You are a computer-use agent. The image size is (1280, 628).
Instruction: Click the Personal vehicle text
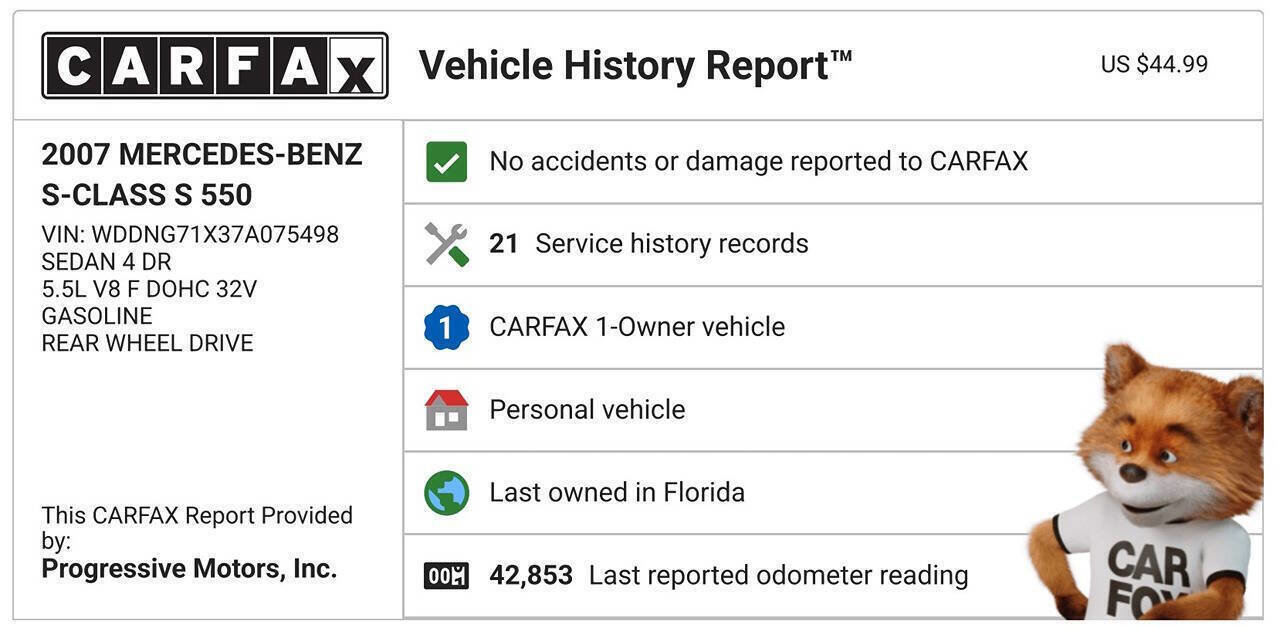pos(587,410)
